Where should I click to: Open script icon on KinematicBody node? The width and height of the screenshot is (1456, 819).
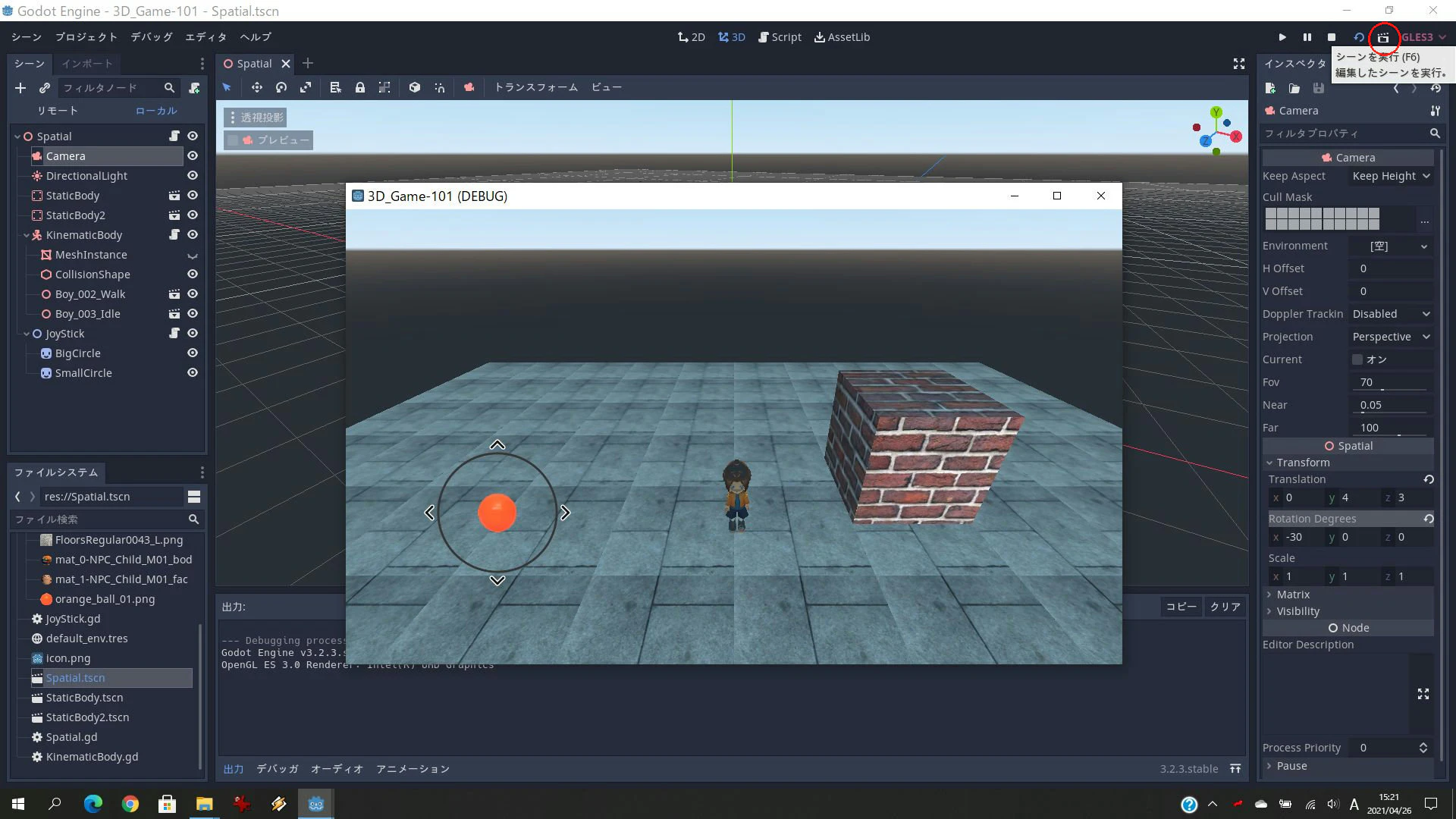point(174,235)
